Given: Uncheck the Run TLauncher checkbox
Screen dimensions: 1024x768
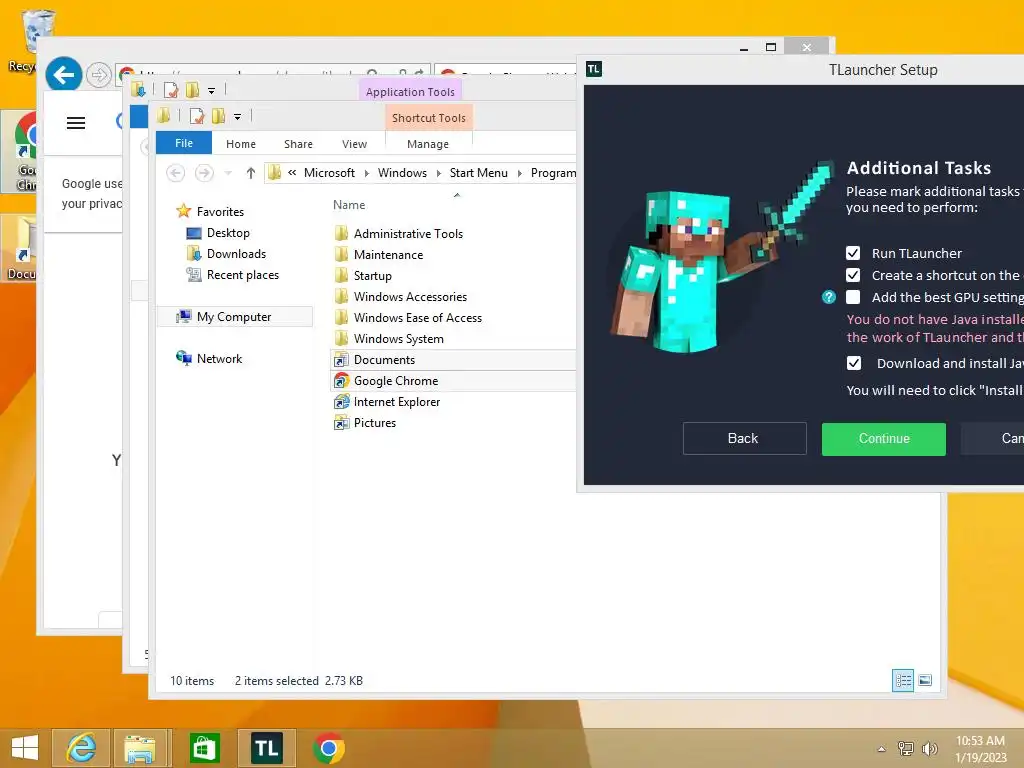Looking at the screenshot, I should (x=853, y=253).
